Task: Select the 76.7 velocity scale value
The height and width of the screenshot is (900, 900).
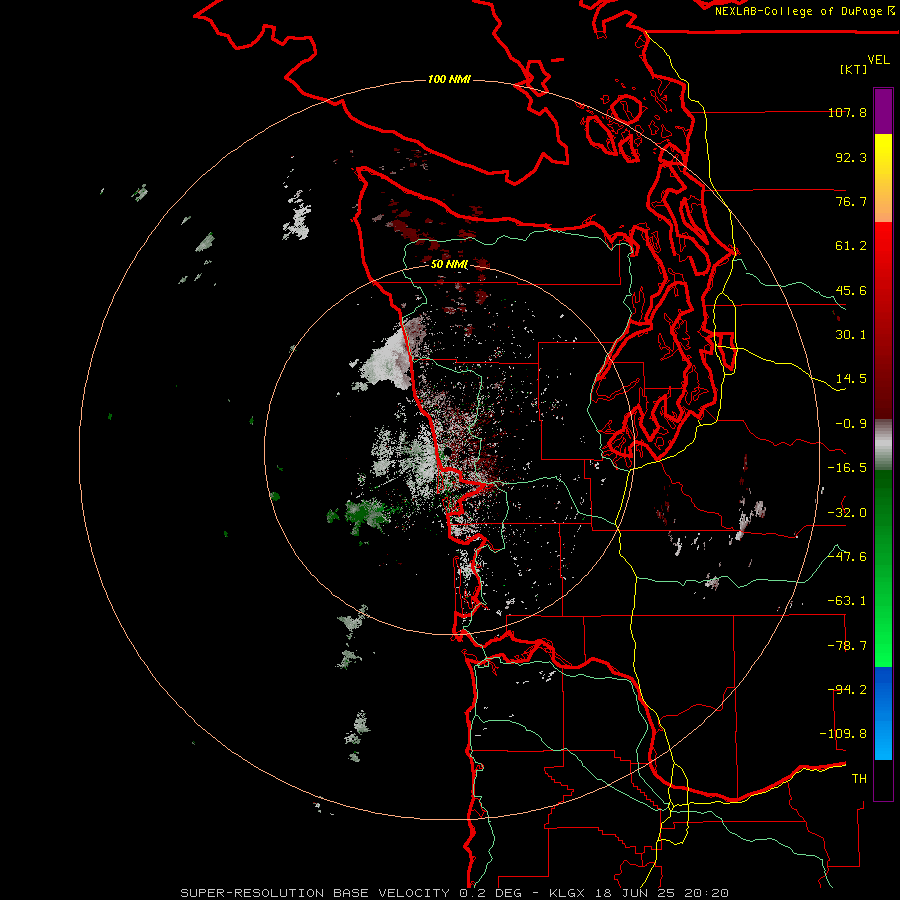Action: pyautogui.click(x=851, y=201)
